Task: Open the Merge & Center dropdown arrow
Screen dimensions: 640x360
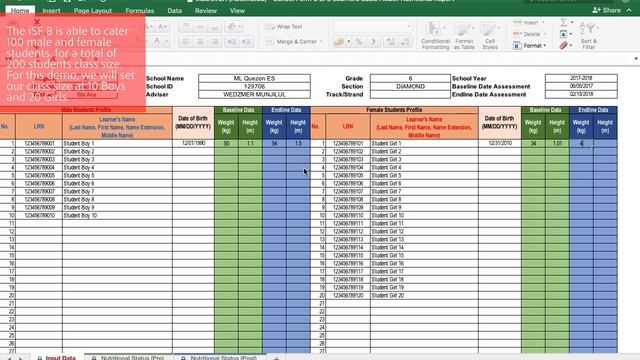Action: (x=322, y=42)
